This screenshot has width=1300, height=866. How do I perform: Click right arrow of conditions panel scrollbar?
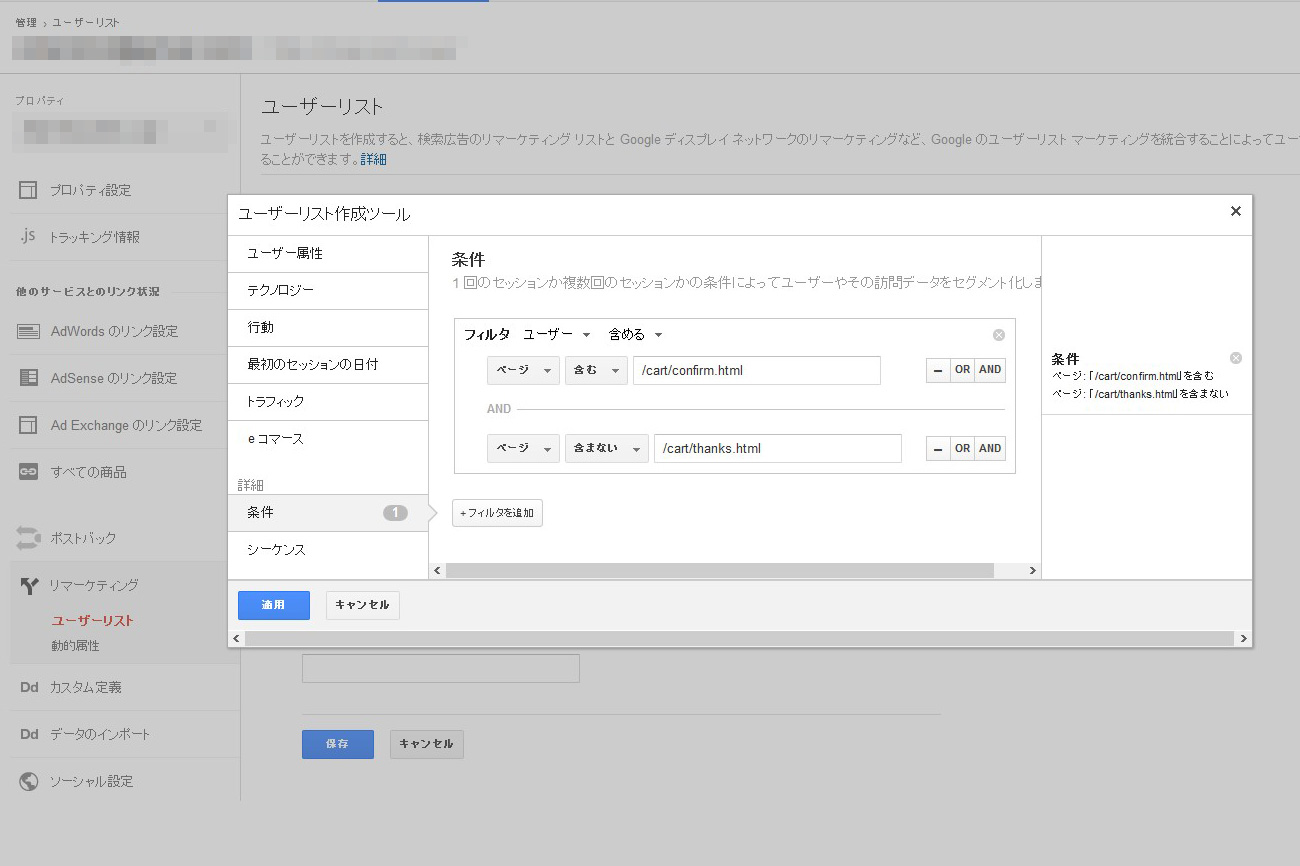pyautogui.click(x=1034, y=570)
